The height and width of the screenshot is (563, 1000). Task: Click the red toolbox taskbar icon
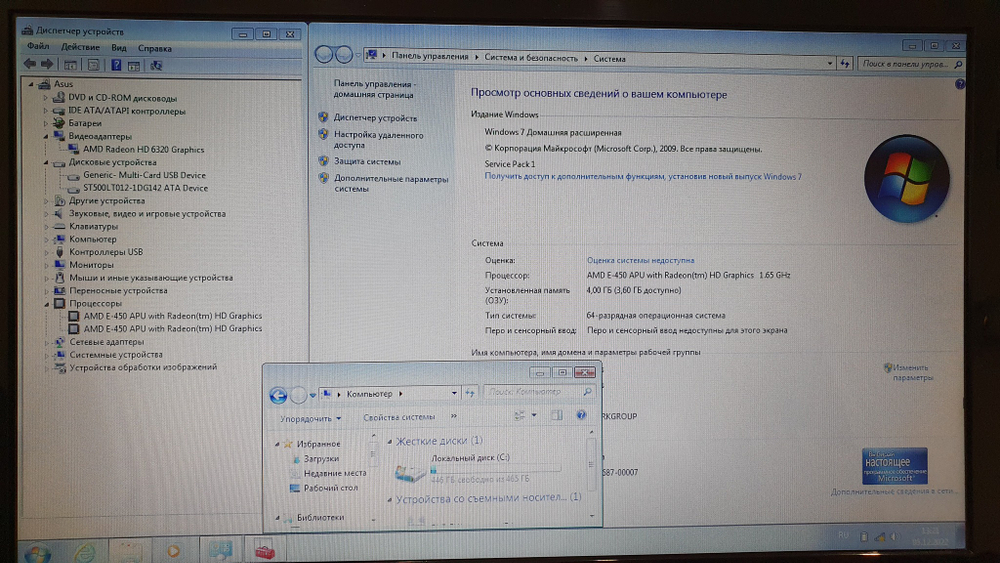(x=265, y=551)
